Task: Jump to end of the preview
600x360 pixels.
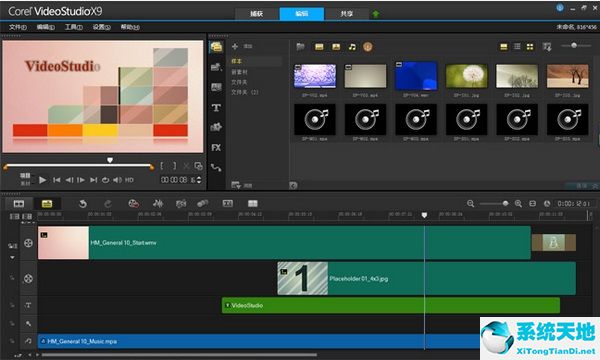Action: [94, 180]
